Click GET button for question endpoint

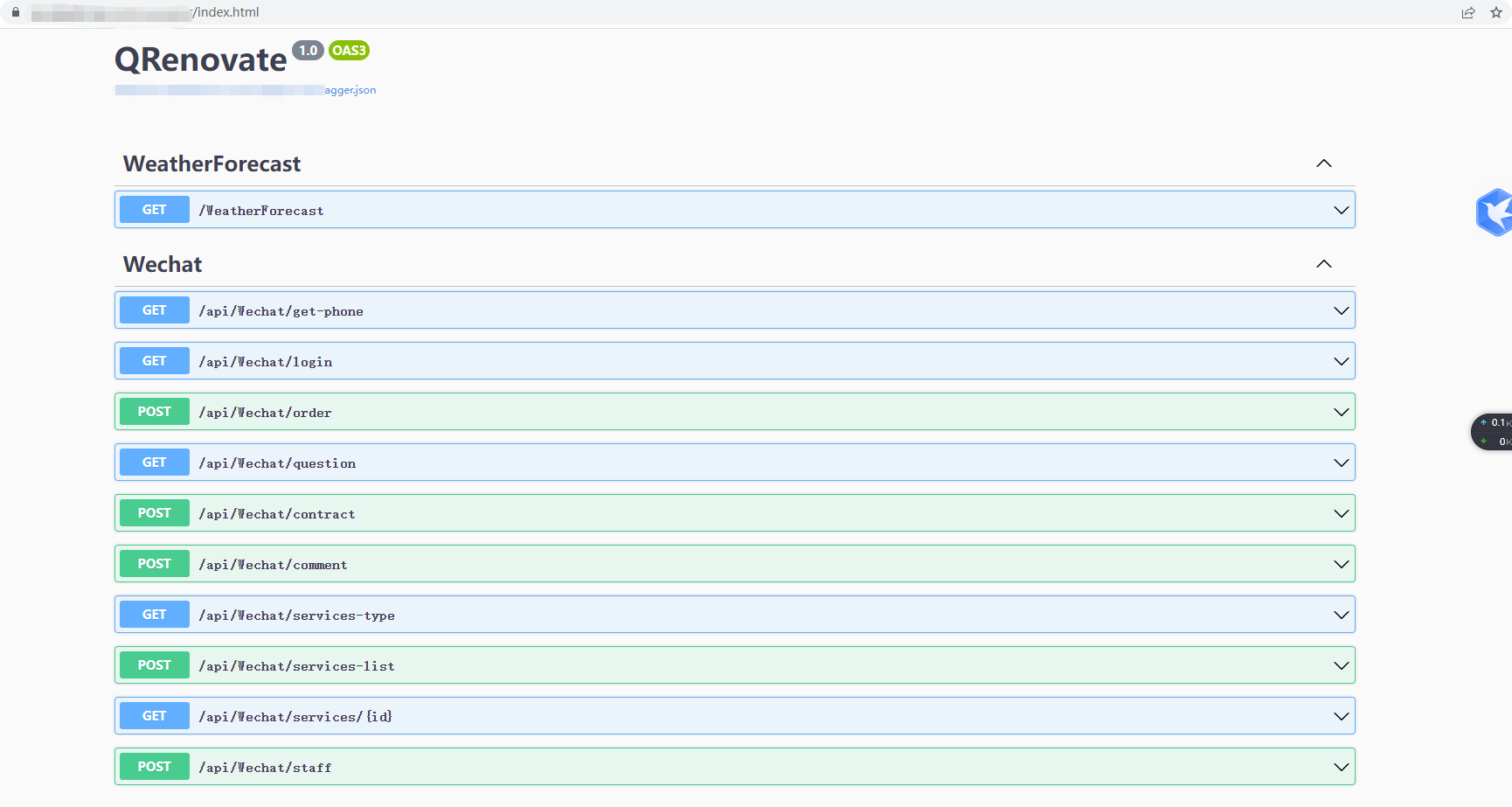coord(155,463)
